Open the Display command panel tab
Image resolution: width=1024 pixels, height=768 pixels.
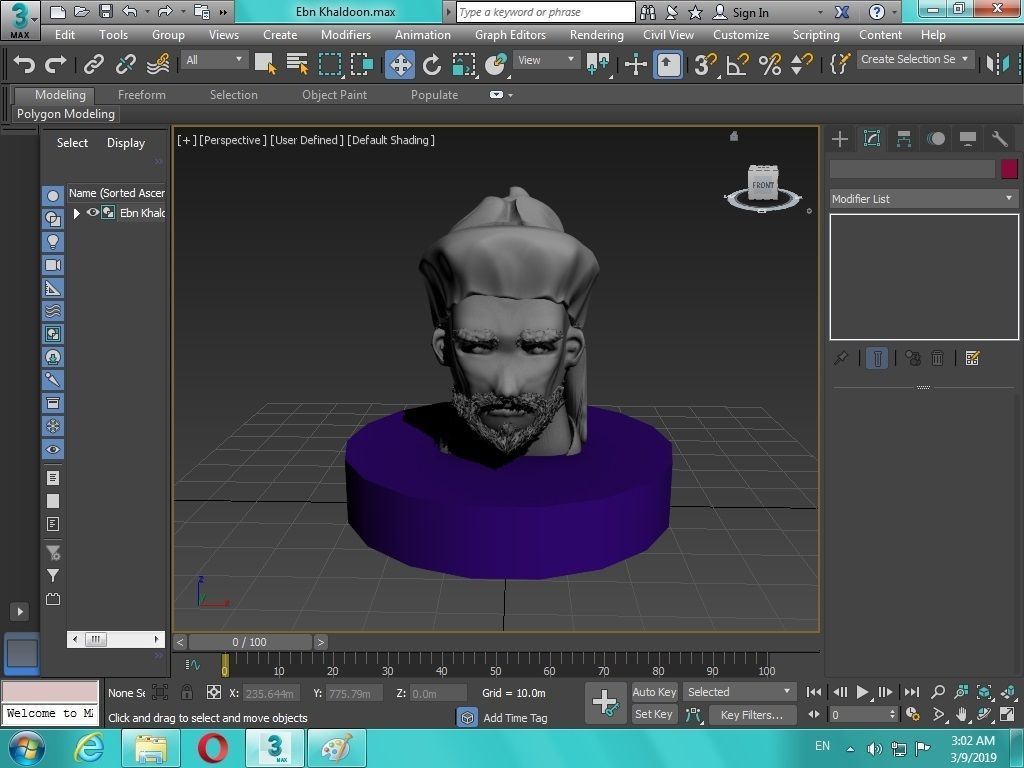click(968, 138)
